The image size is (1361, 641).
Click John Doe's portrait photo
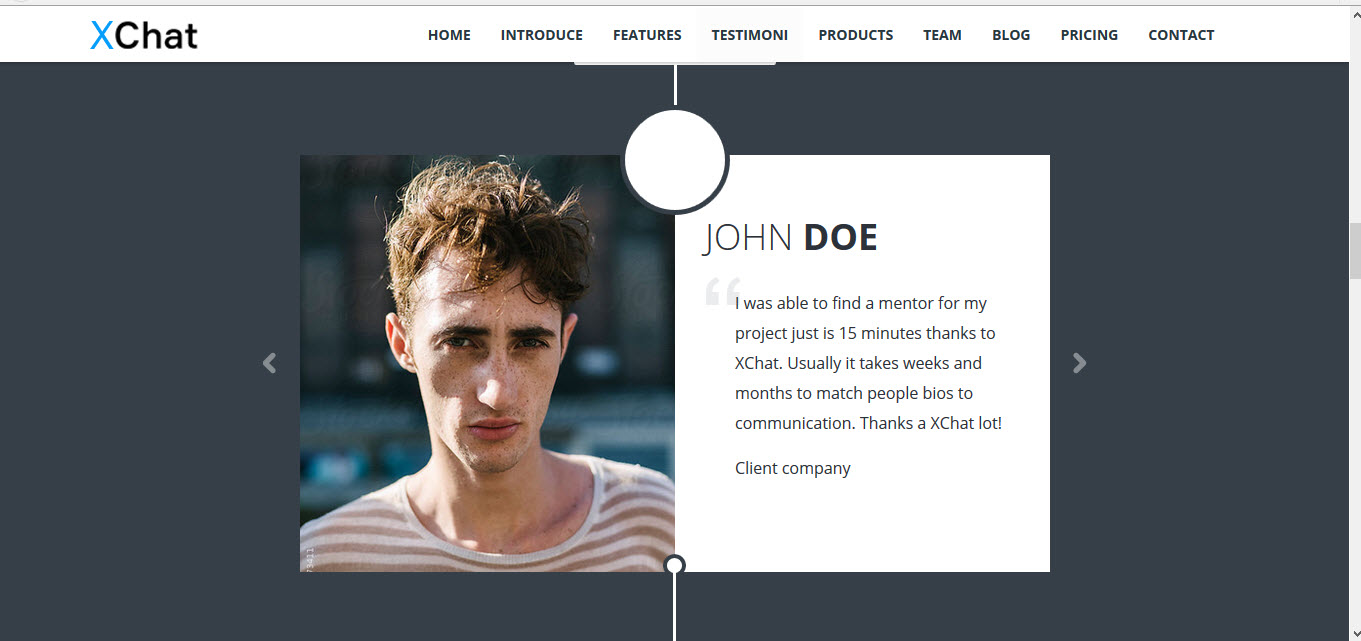click(x=487, y=363)
